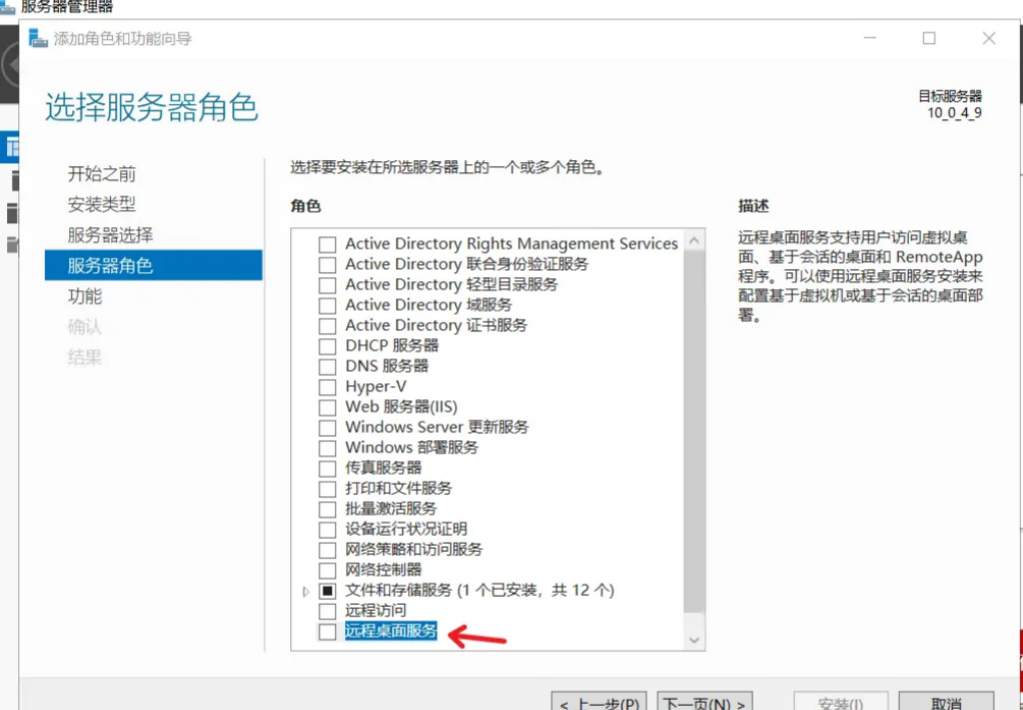Click the wizard title bar icon
This screenshot has height=710, width=1023.
click(38, 39)
